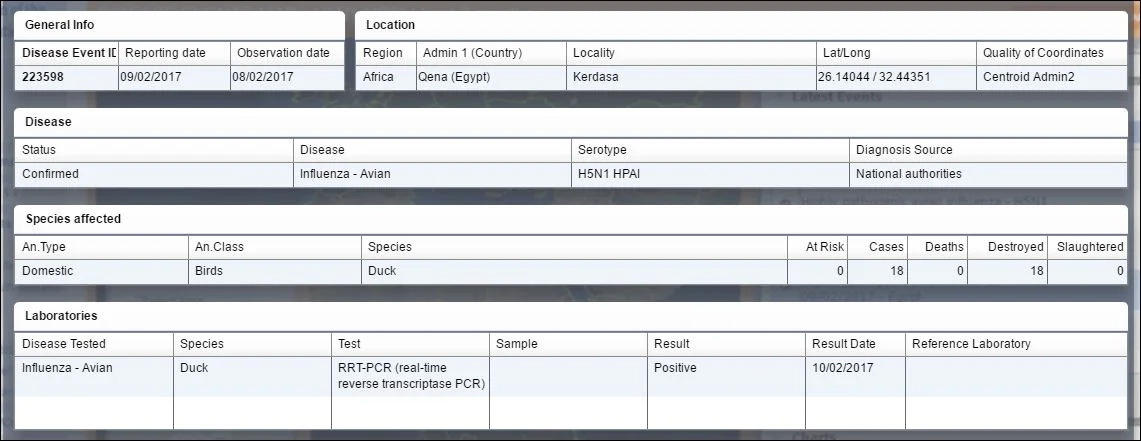Click the National authorities diagnosis source
The width and height of the screenshot is (1141, 441).
[988, 175]
